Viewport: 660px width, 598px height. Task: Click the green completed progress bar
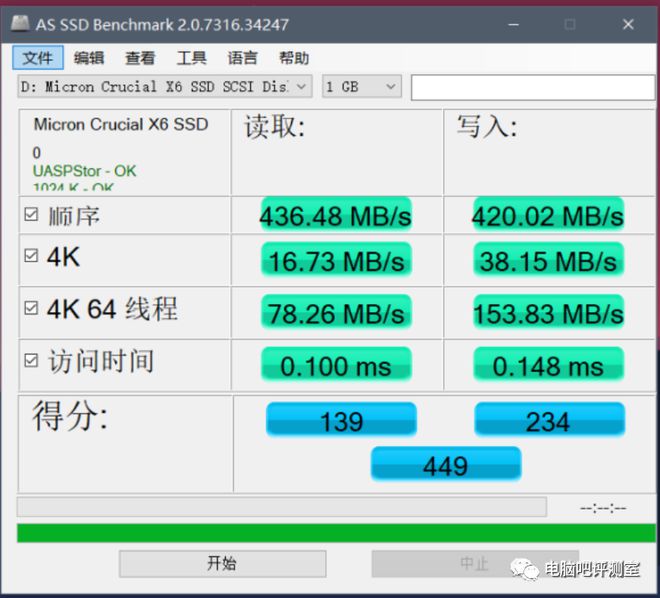336,533
